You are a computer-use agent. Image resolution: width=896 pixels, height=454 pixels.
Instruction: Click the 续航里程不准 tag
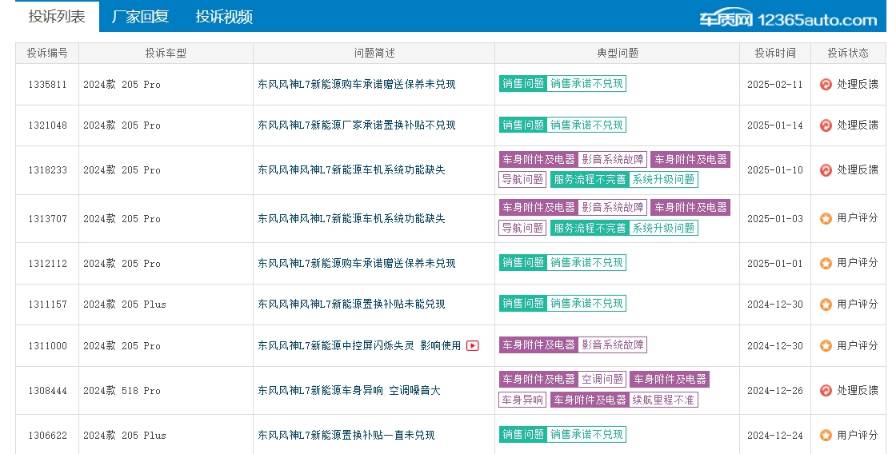tap(663, 400)
